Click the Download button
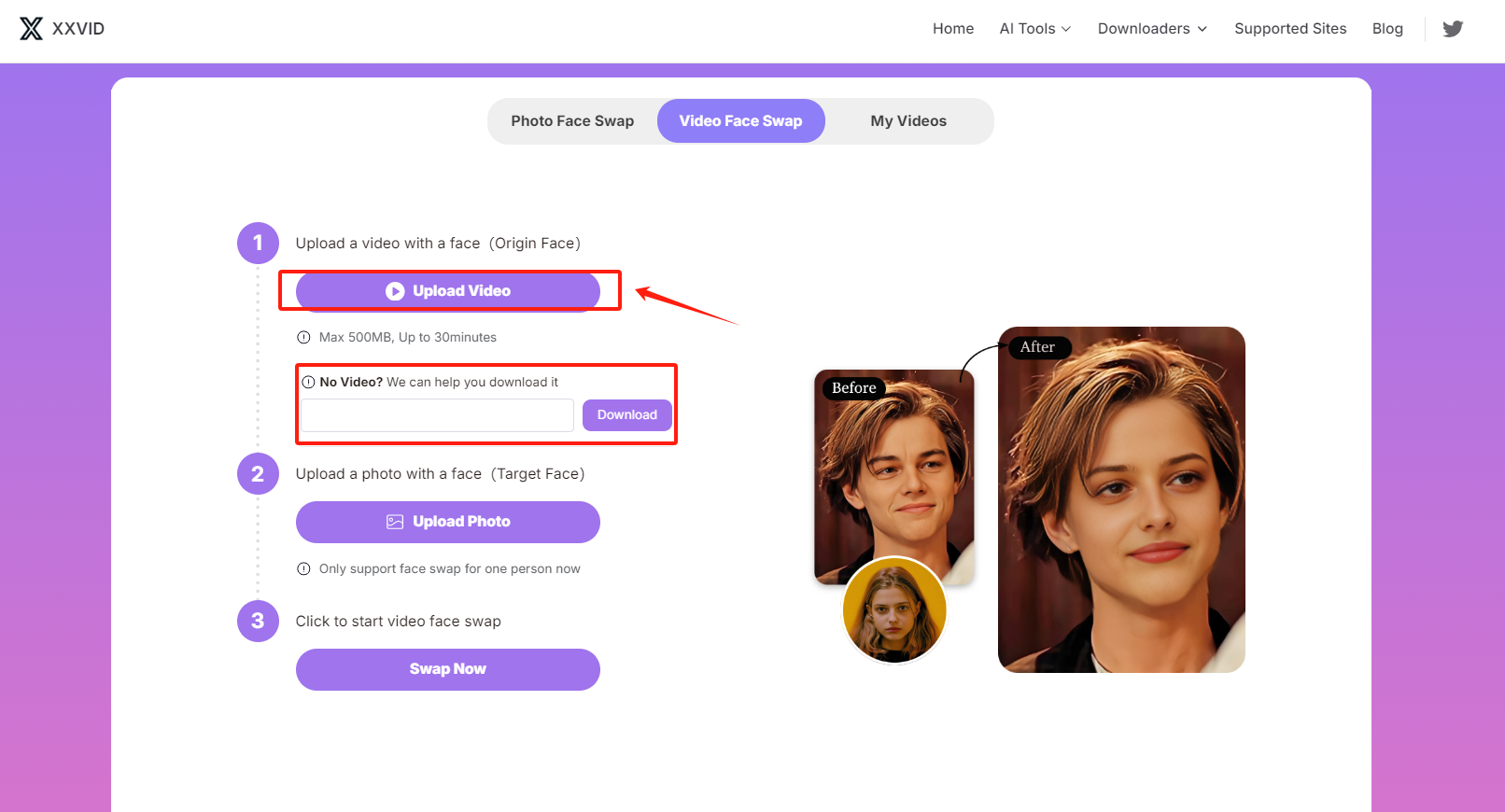 [627, 415]
